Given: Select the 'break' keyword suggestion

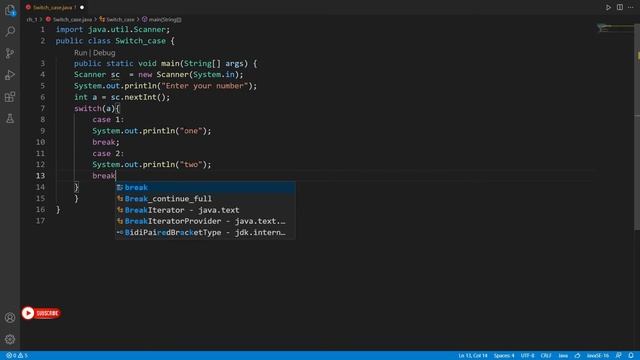Looking at the screenshot, I should click(205, 187).
